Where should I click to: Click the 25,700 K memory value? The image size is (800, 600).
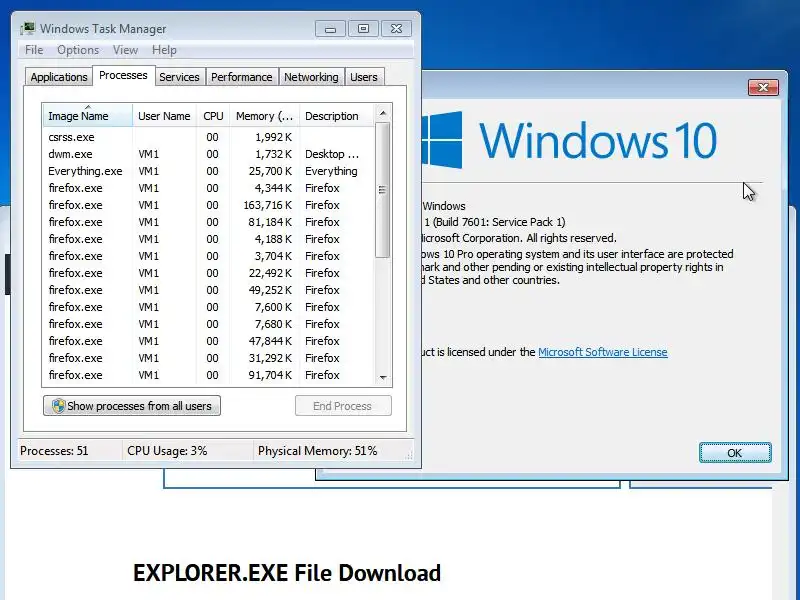pyautogui.click(x=270, y=171)
